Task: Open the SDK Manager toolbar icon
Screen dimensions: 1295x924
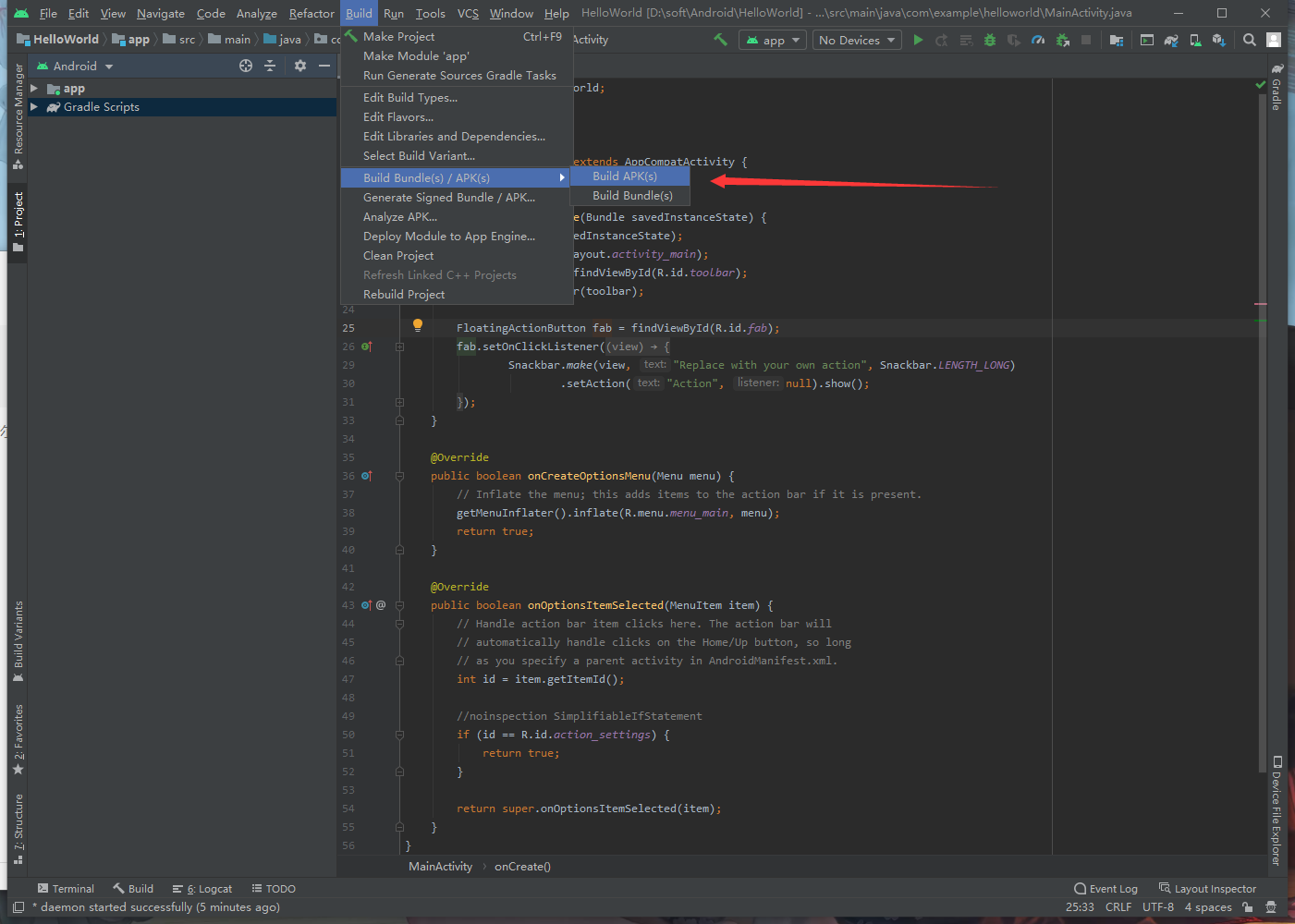Action: [1218, 40]
